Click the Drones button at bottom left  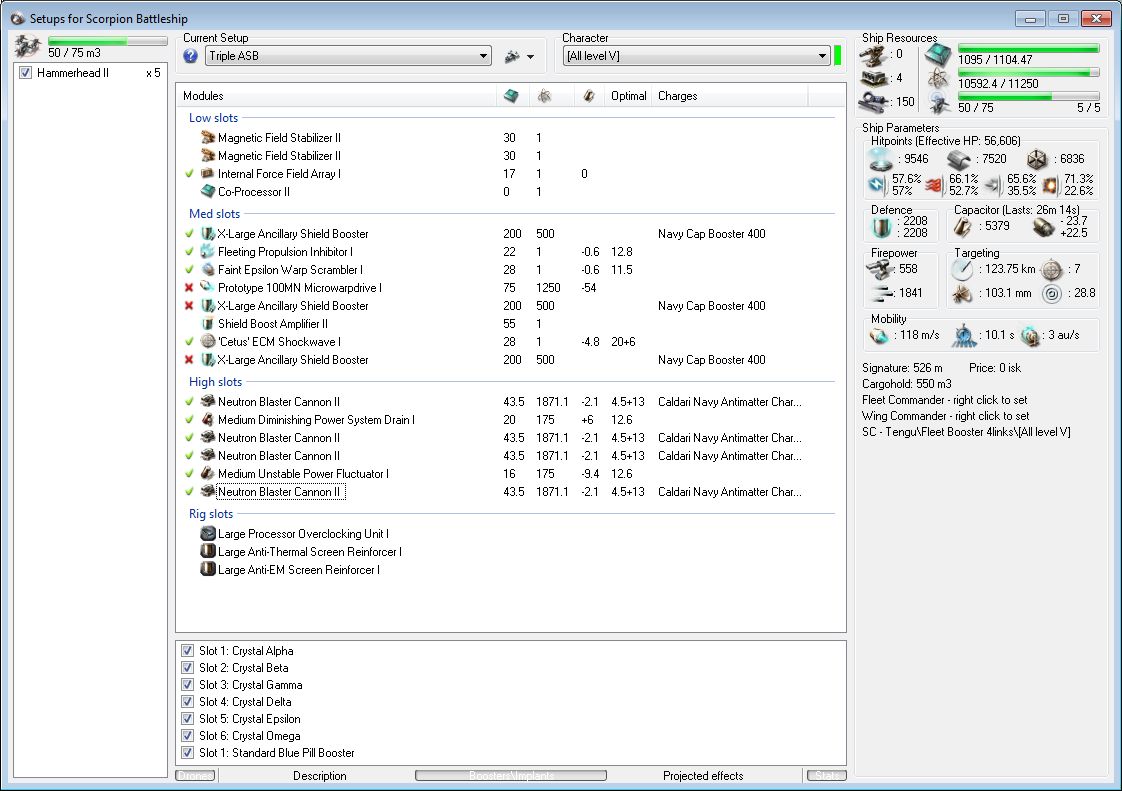pos(195,775)
